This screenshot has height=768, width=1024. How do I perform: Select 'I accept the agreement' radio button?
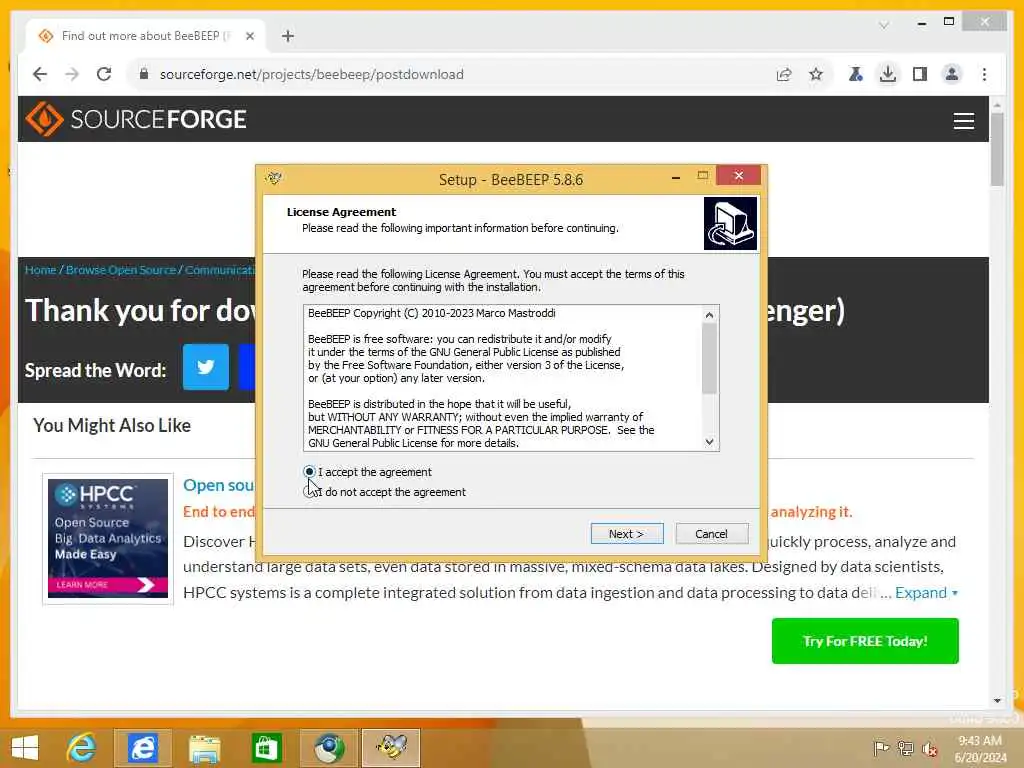(x=310, y=472)
